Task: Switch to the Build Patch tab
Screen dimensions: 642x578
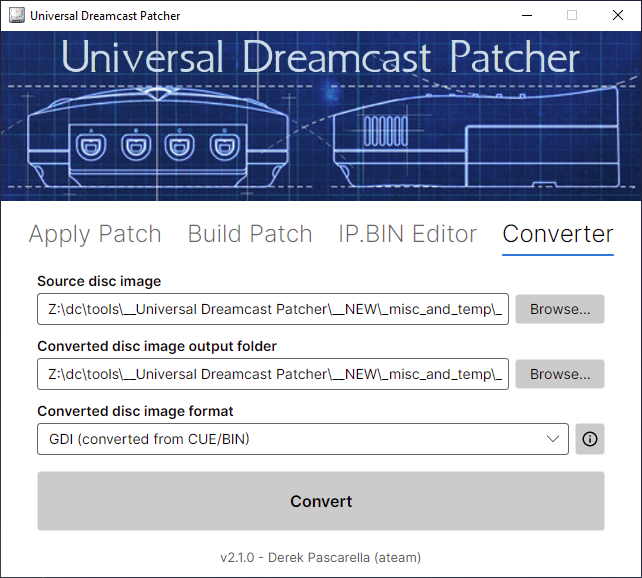Action: (x=250, y=234)
